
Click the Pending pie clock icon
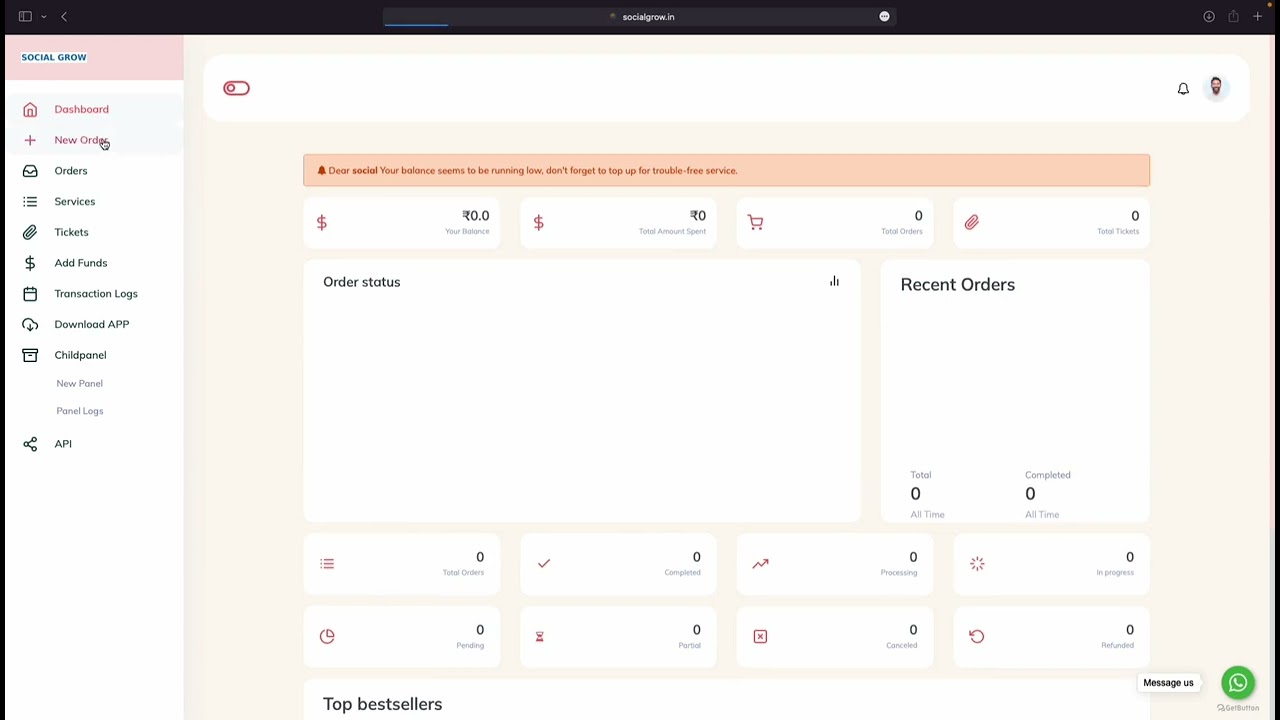click(x=327, y=636)
